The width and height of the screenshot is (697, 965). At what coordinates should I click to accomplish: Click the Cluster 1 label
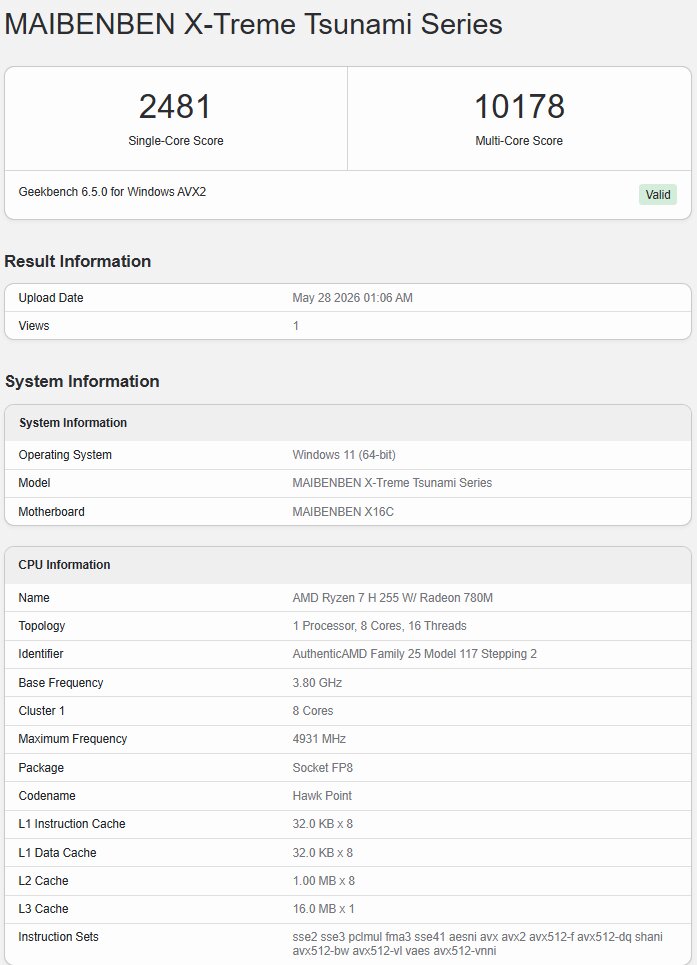(x=41, y=711)
